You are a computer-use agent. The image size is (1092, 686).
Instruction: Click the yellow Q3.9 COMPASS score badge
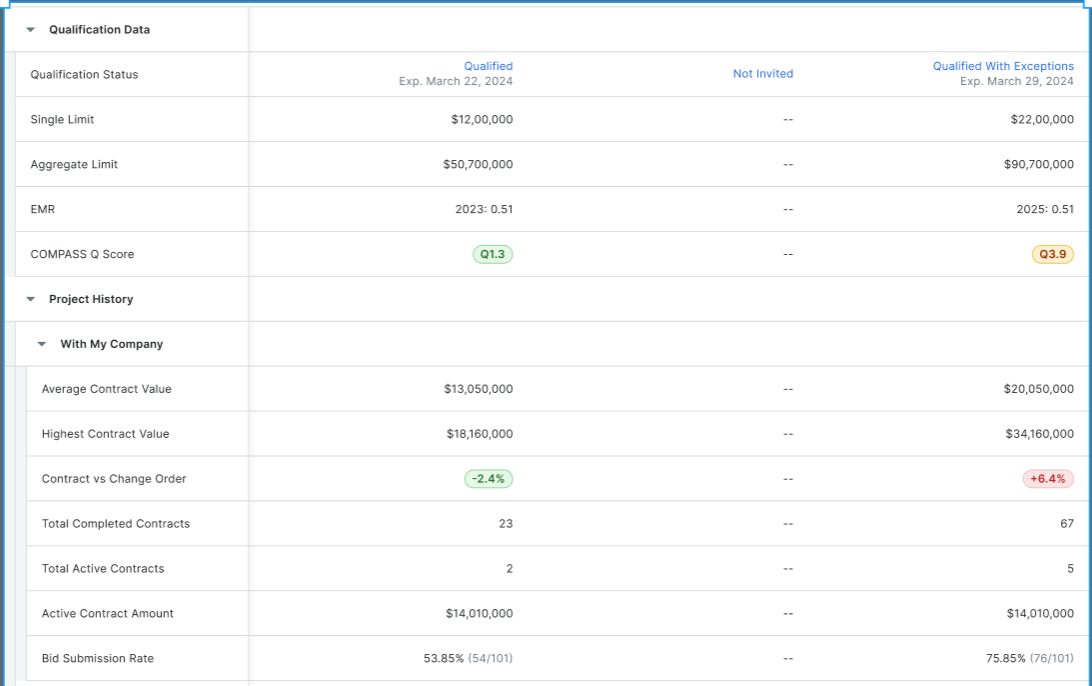pyautogui.click(x=1052, y=254)
